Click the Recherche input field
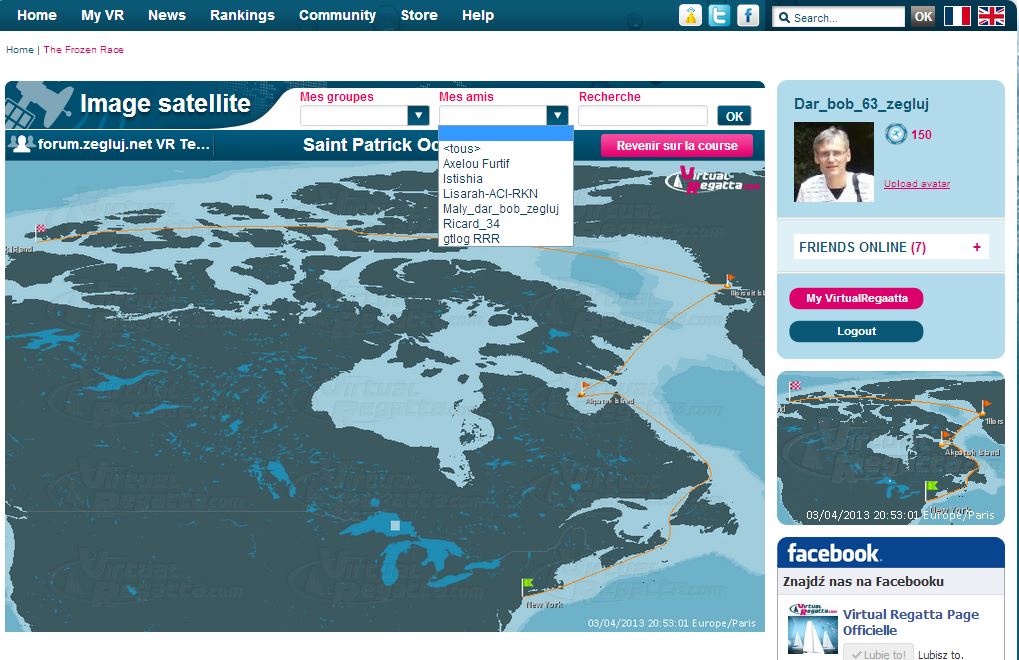 [x=642, y=116]
